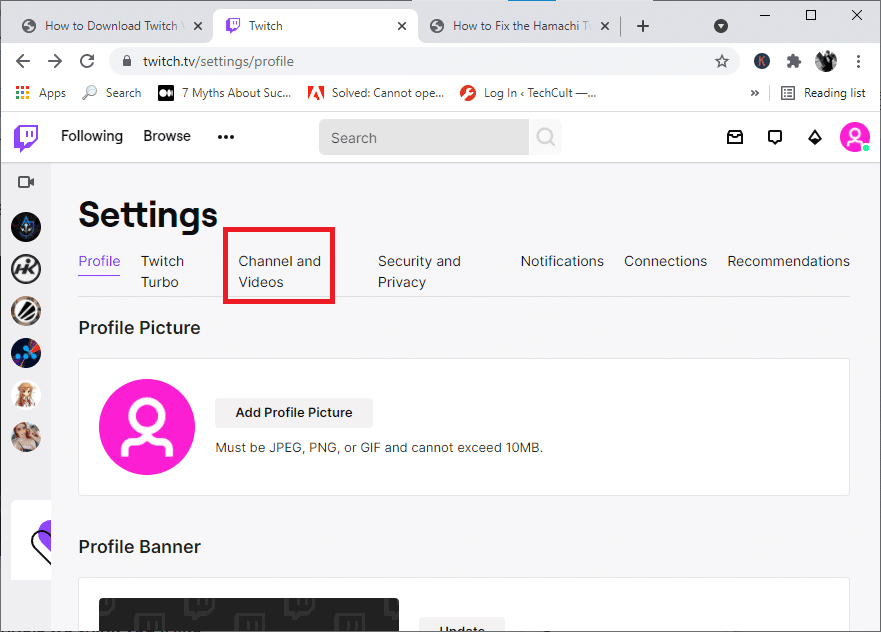Select the Channel and Videos tab
This screenshot has height=632, width=881.
pyautogui.click(x=279, y=271)
